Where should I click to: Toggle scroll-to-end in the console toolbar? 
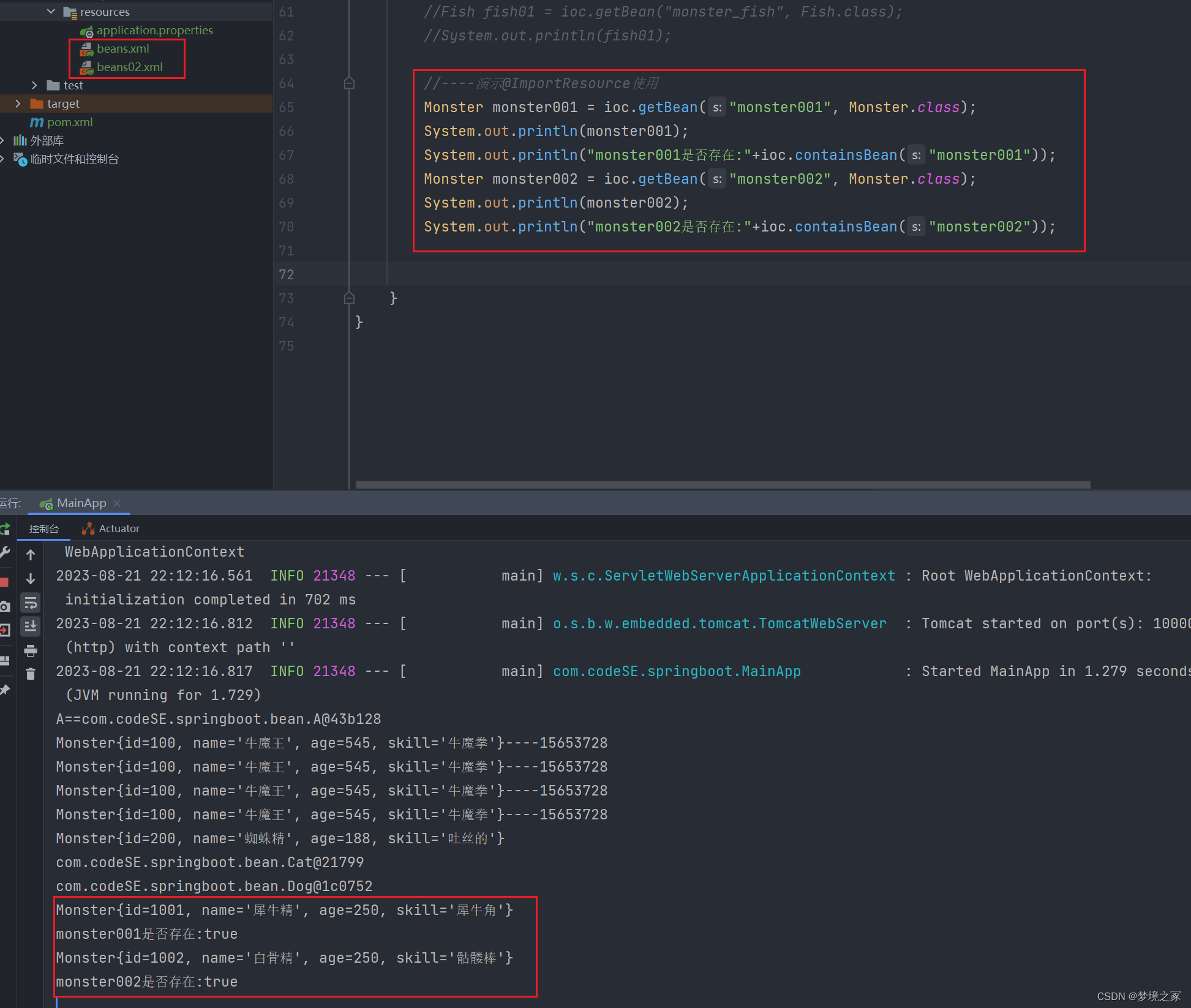coord(31,626)
